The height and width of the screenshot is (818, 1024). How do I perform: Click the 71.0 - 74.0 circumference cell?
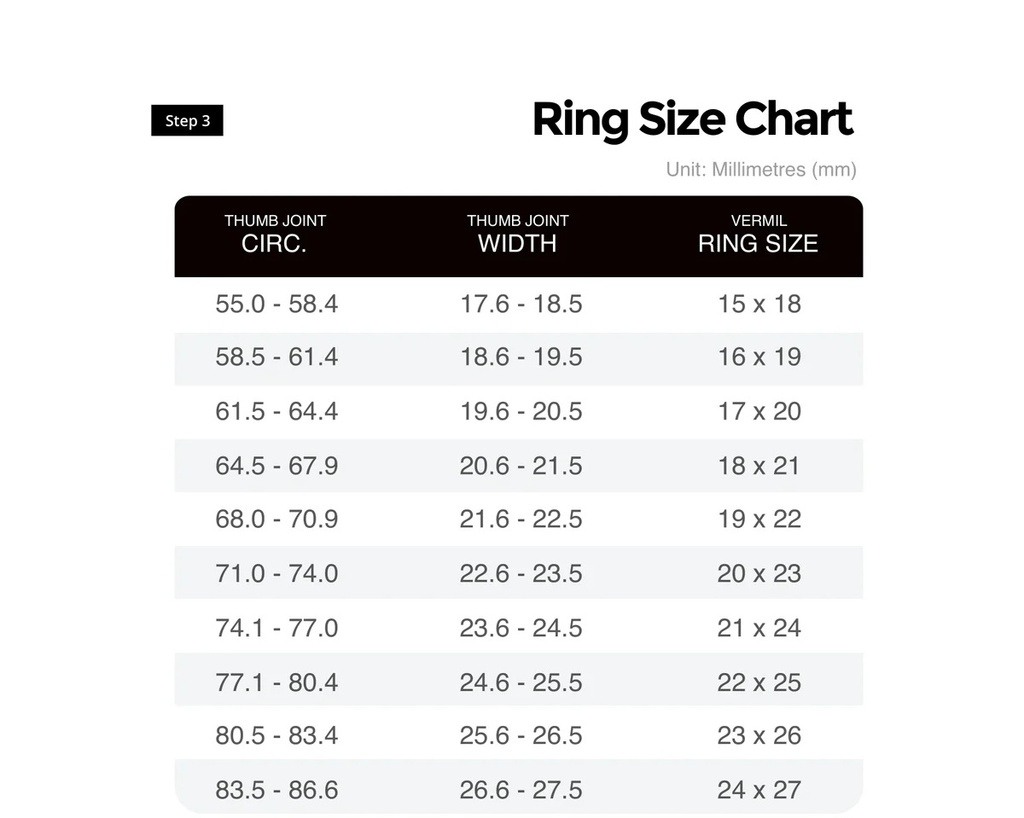[277, 574]
